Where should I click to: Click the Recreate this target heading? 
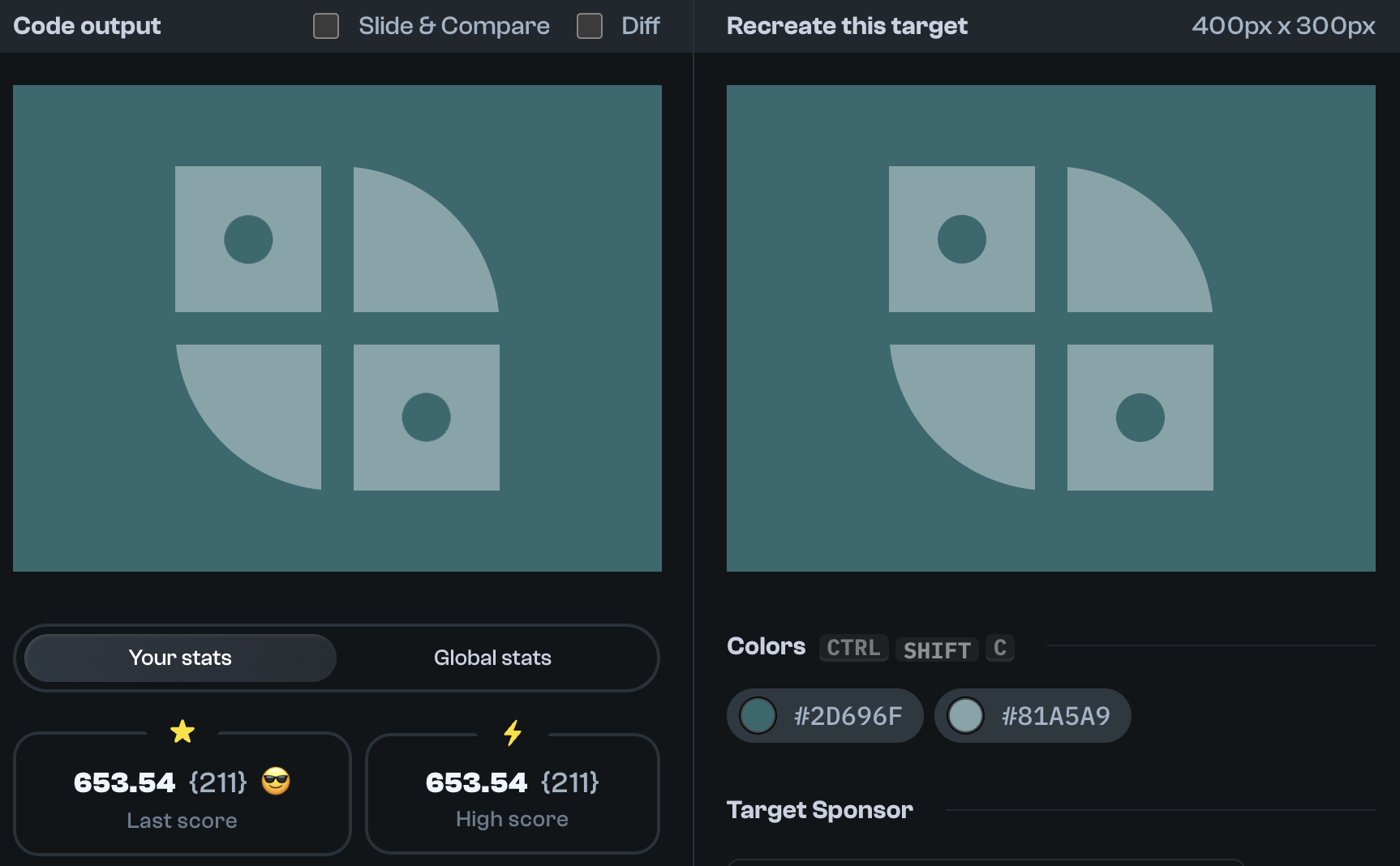point(847,26)
